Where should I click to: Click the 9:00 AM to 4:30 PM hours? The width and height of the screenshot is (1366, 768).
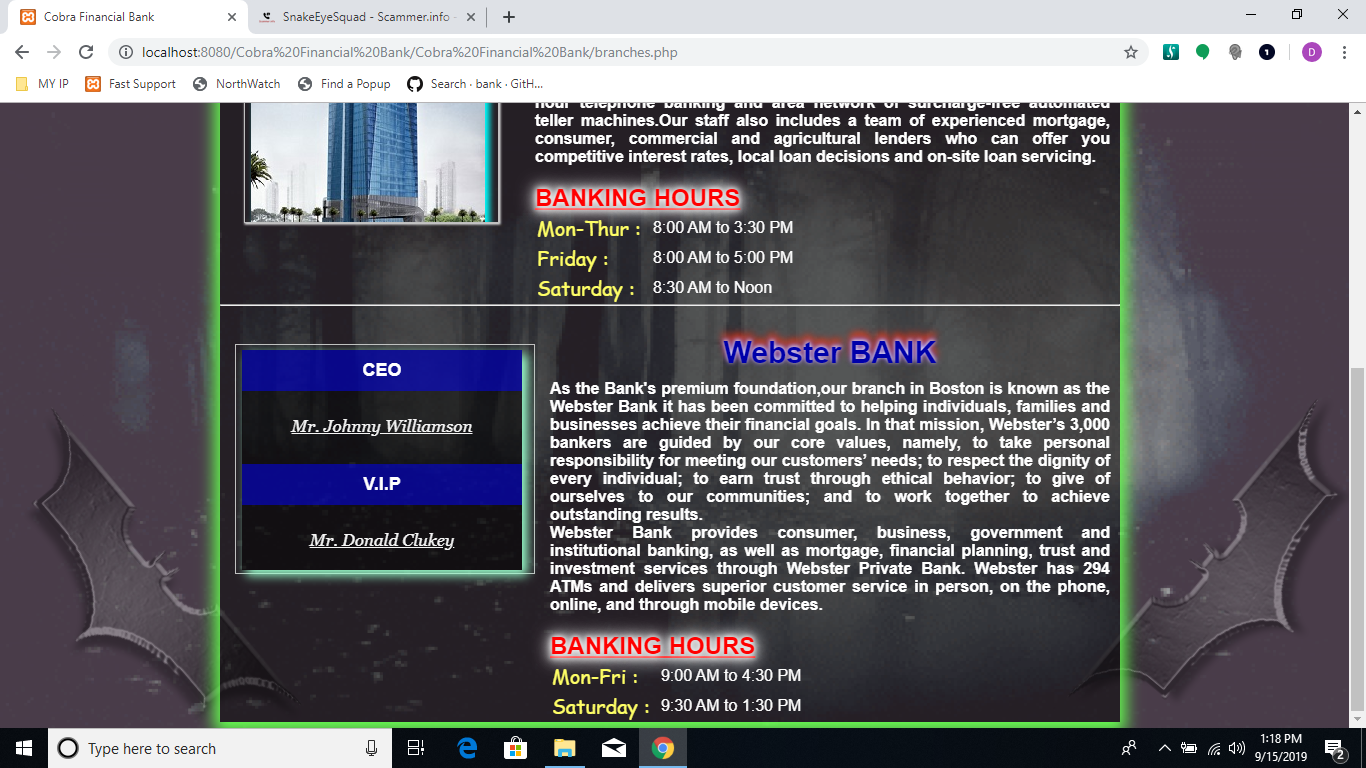[x=731, y=676]
